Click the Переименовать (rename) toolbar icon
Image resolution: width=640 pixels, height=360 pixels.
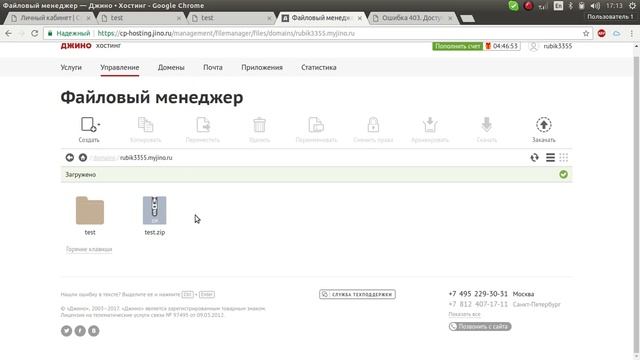click(316, 125)
